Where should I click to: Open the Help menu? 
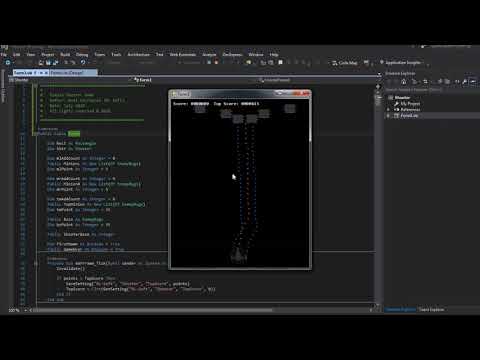274,54
